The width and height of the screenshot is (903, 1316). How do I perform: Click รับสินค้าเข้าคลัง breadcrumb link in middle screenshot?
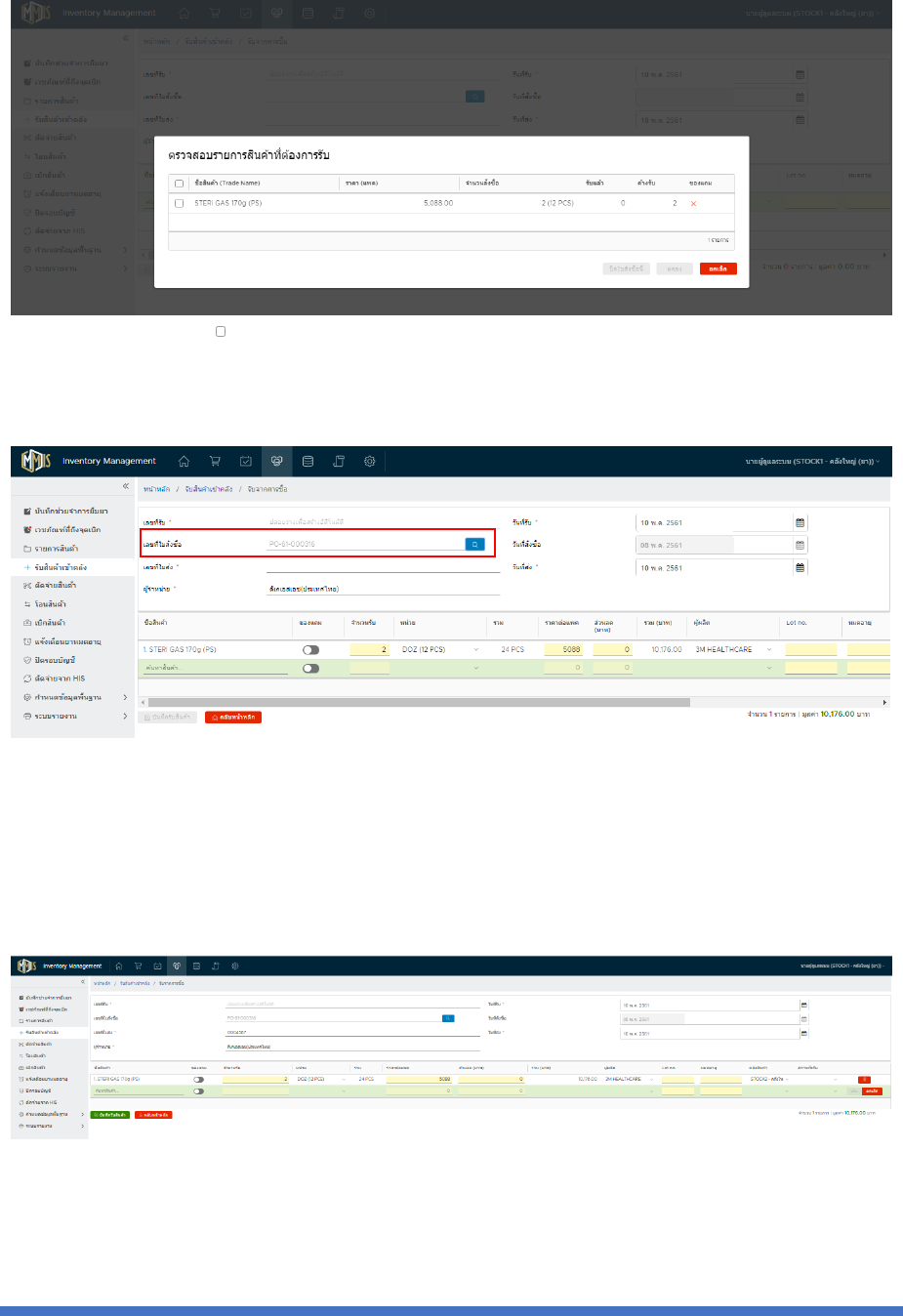[x=209, y=489]
